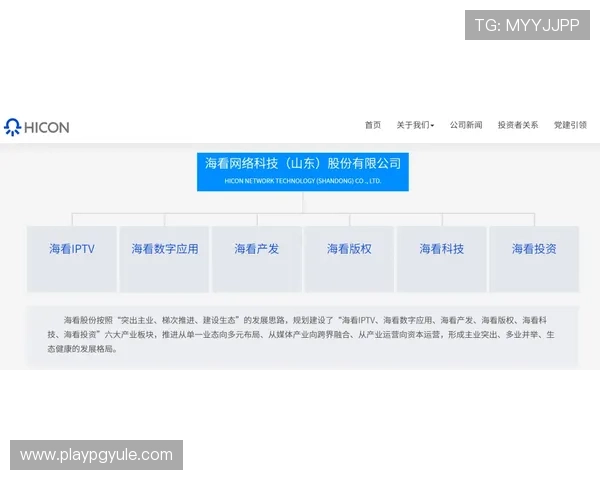The image size is (600, 480).
Task: Open 投资者关系 menu item
Action: point(518,125)
